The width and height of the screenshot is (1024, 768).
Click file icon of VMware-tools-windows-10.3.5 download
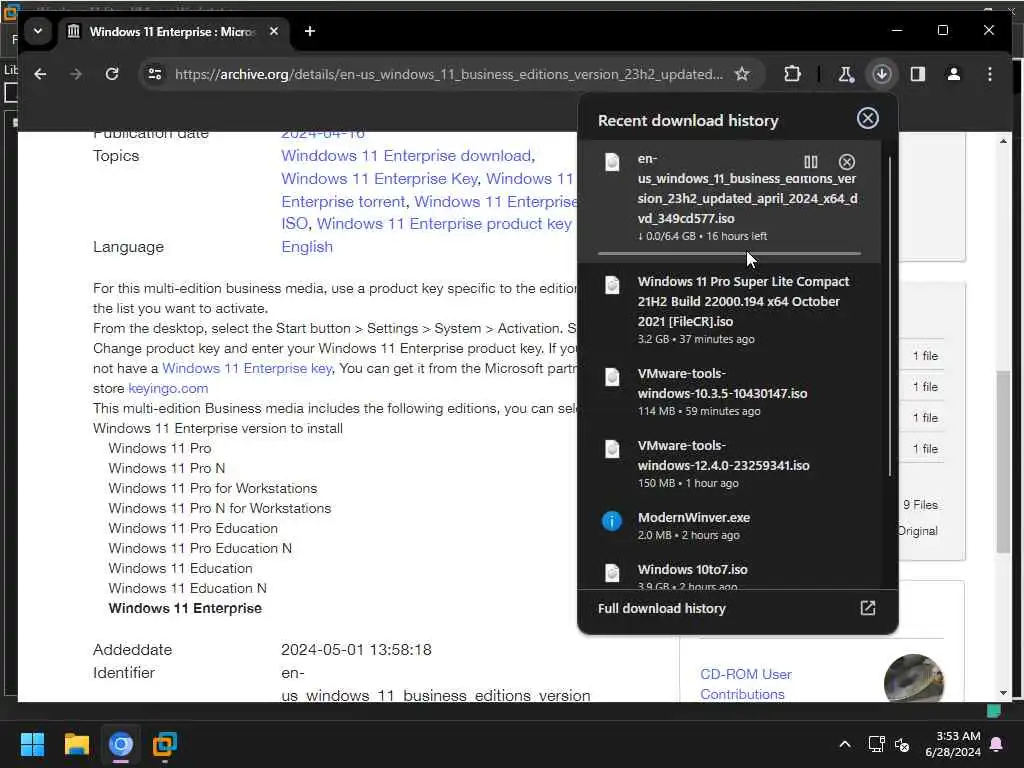612,377
